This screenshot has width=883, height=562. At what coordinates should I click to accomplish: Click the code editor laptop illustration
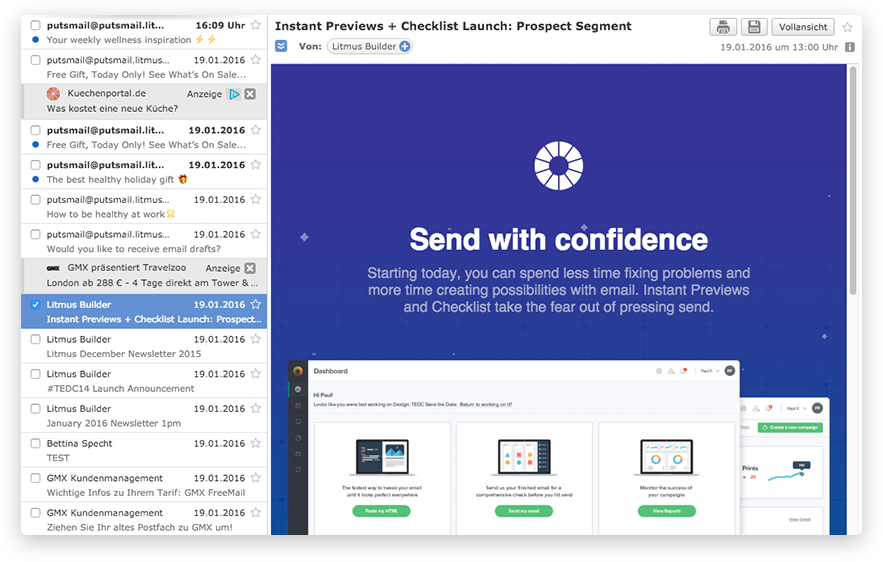click(382, 457)
